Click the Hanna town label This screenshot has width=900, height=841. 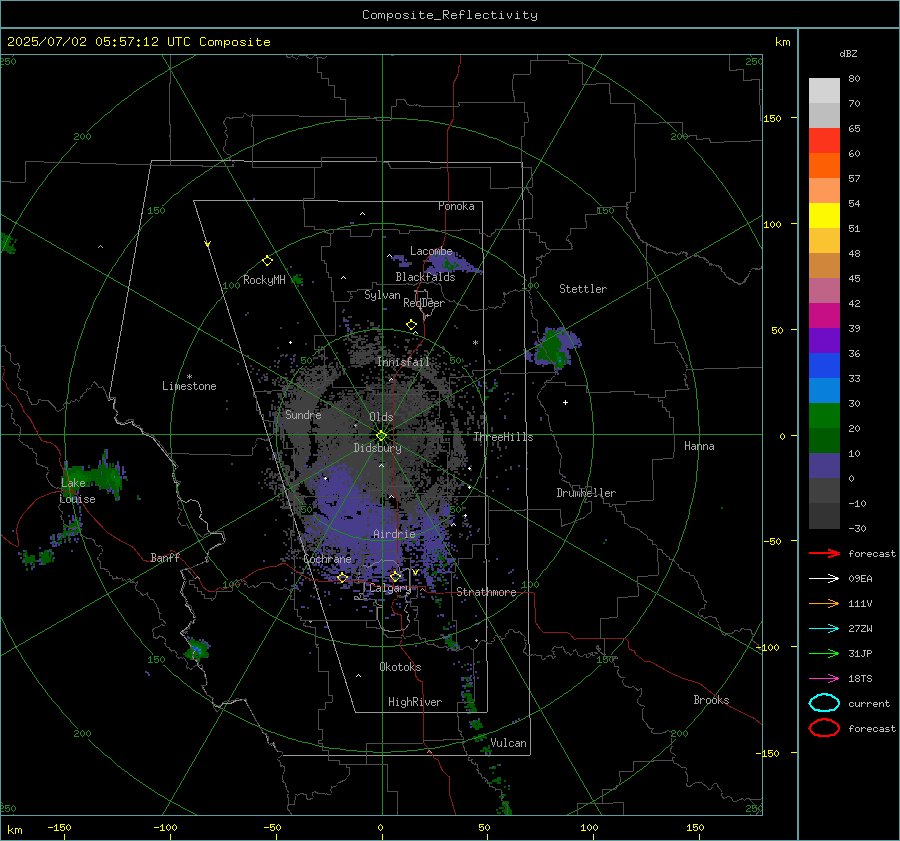(699, 446)
